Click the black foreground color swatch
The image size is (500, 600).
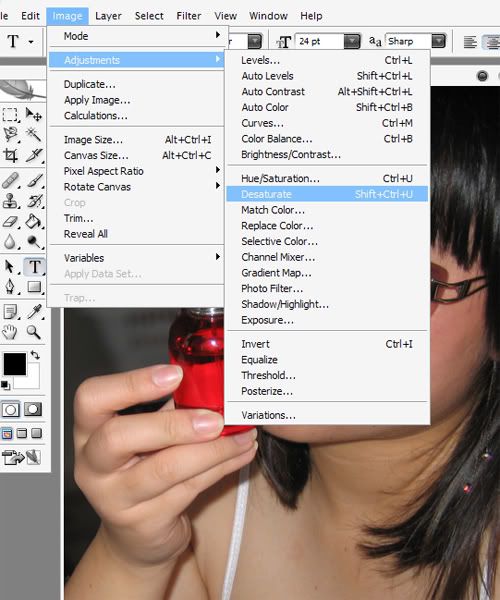15,364
